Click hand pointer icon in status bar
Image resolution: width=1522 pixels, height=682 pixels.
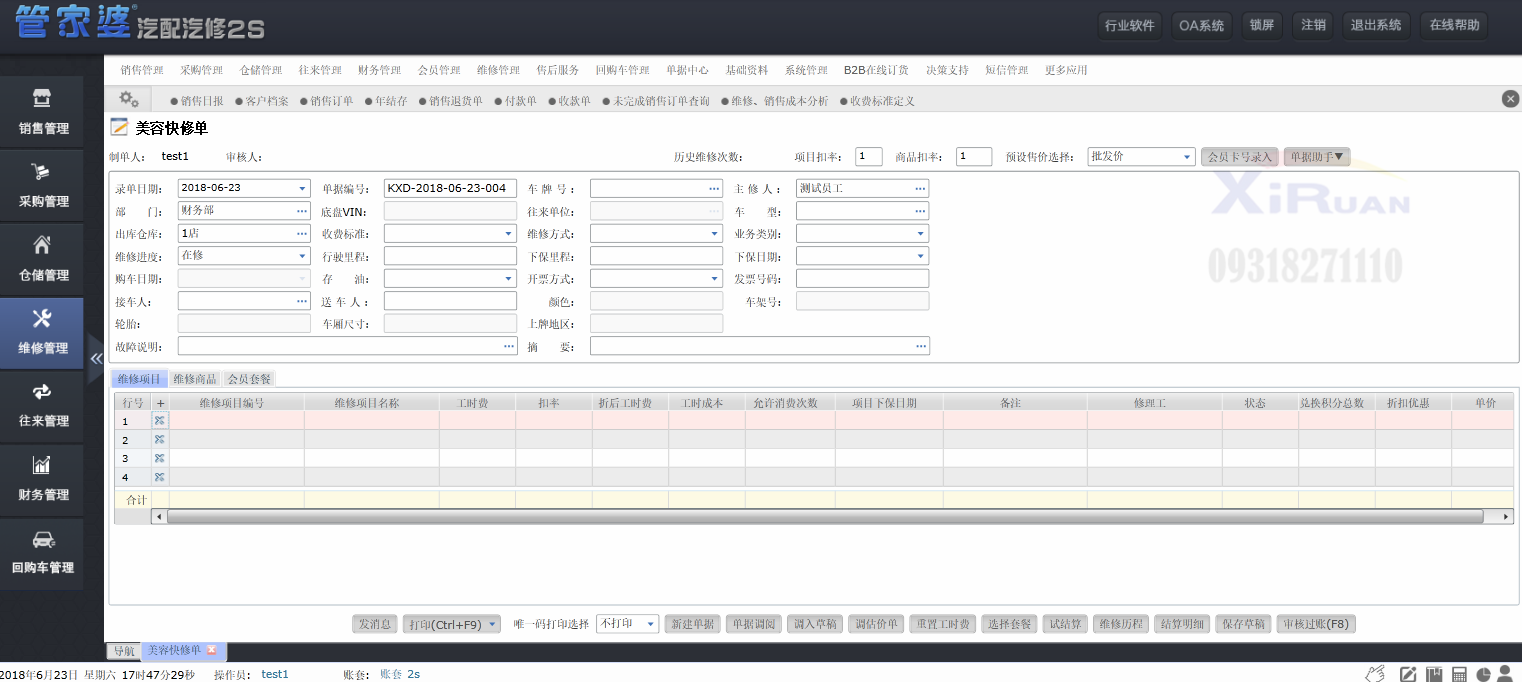pos(1376,674)
